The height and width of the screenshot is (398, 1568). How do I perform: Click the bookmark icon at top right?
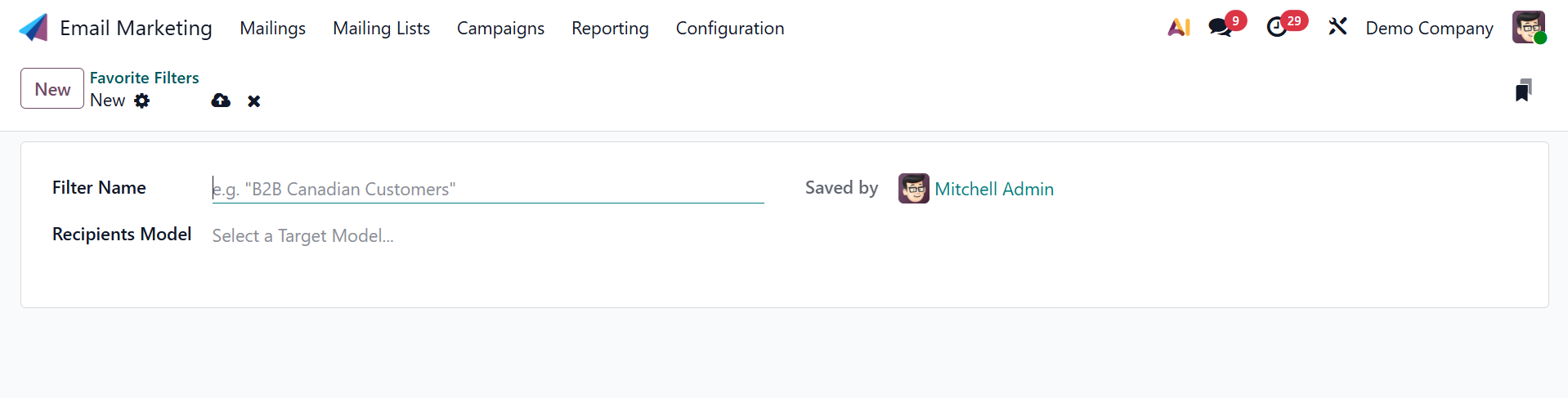click(x=1522, y=90)
